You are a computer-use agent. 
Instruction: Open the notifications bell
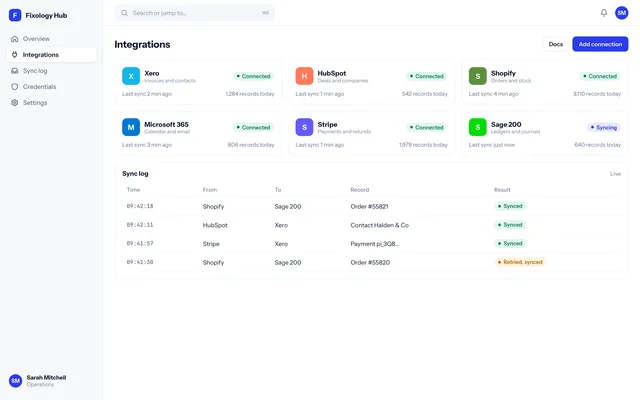point(604,13)
